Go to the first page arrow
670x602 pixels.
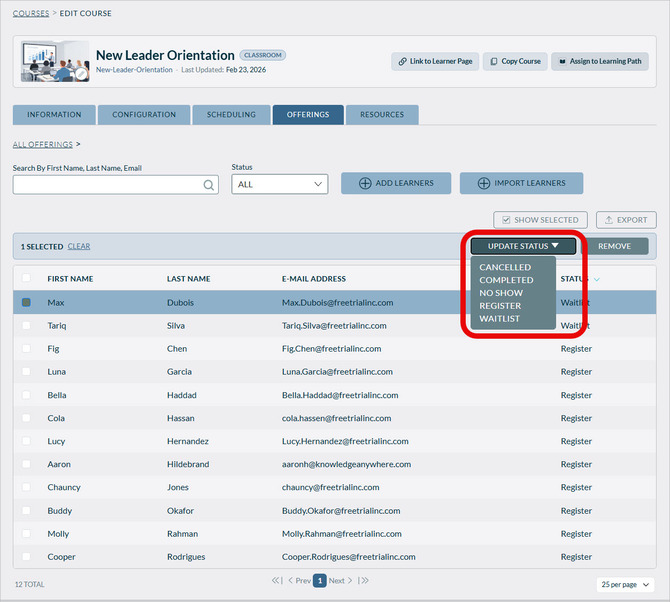pyautogui.click(x=277, y=580)
